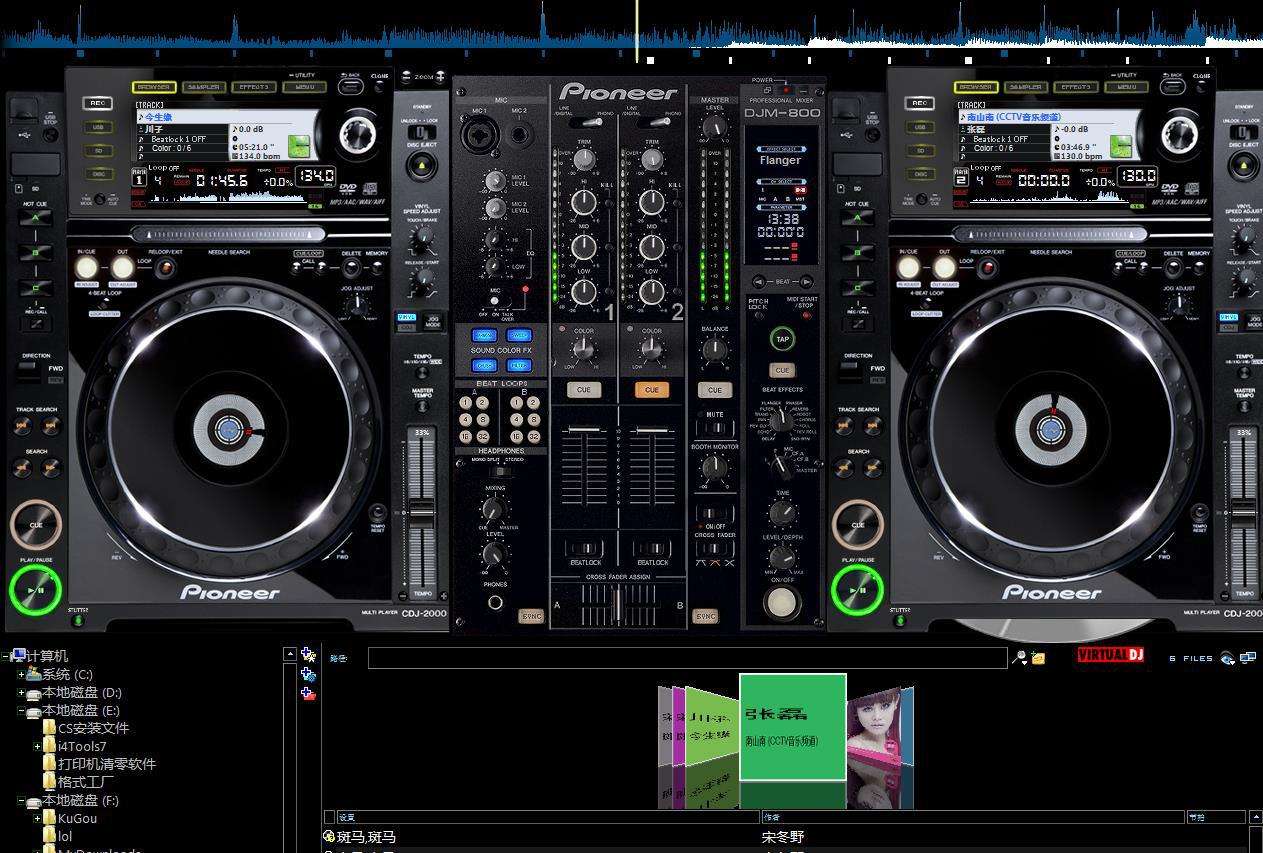This screenshot has height=853, width=1263.
Task: Click the search magnifier icon
Action: 1019,658
